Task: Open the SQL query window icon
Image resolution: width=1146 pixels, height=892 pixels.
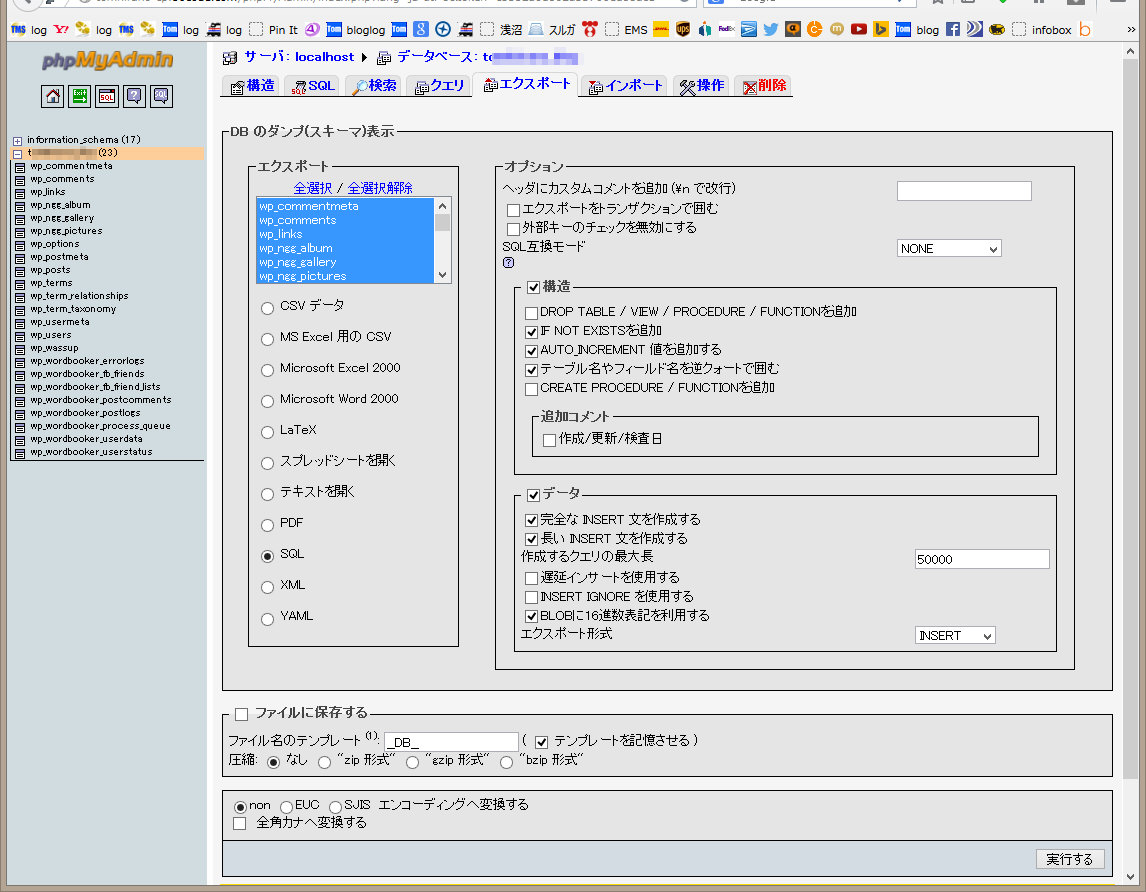Action: pyautogui.click(x=107, y=96)
